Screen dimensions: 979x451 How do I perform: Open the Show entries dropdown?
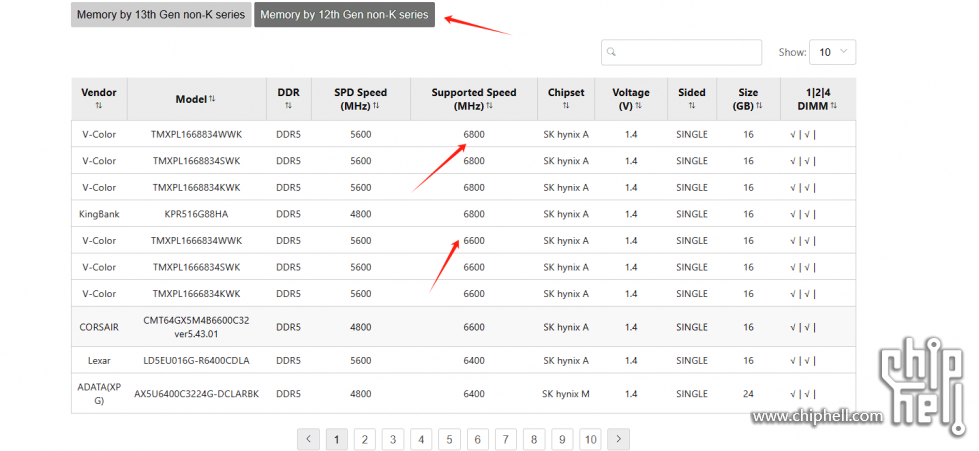[832, 52]
